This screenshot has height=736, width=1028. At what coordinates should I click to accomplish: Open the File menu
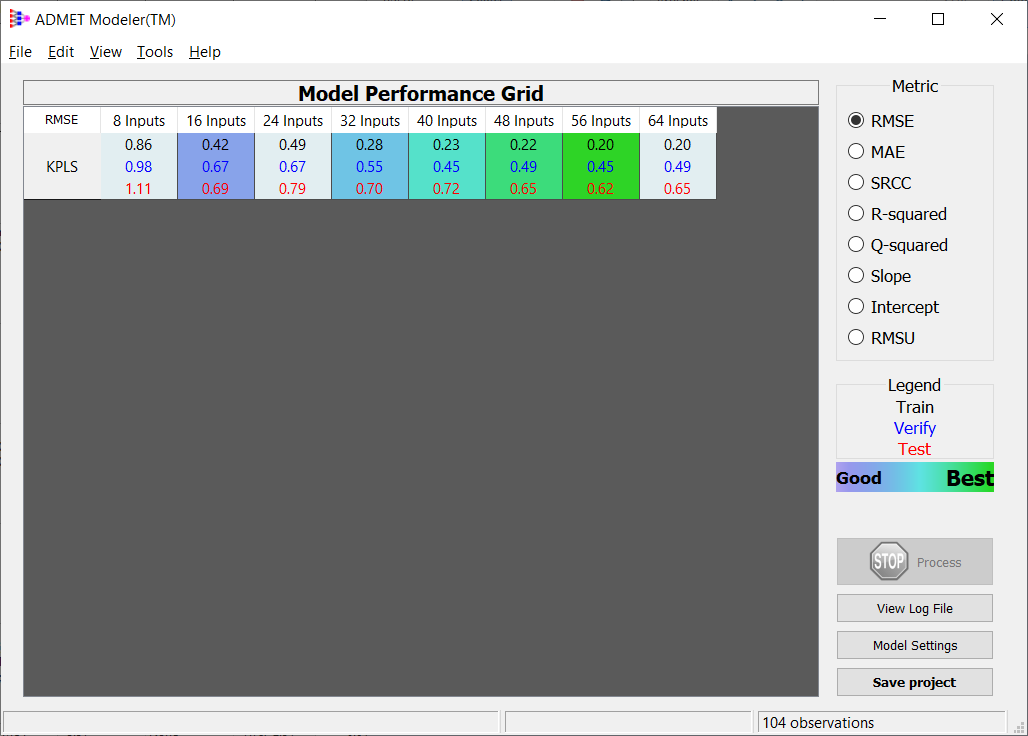[20, 52]
